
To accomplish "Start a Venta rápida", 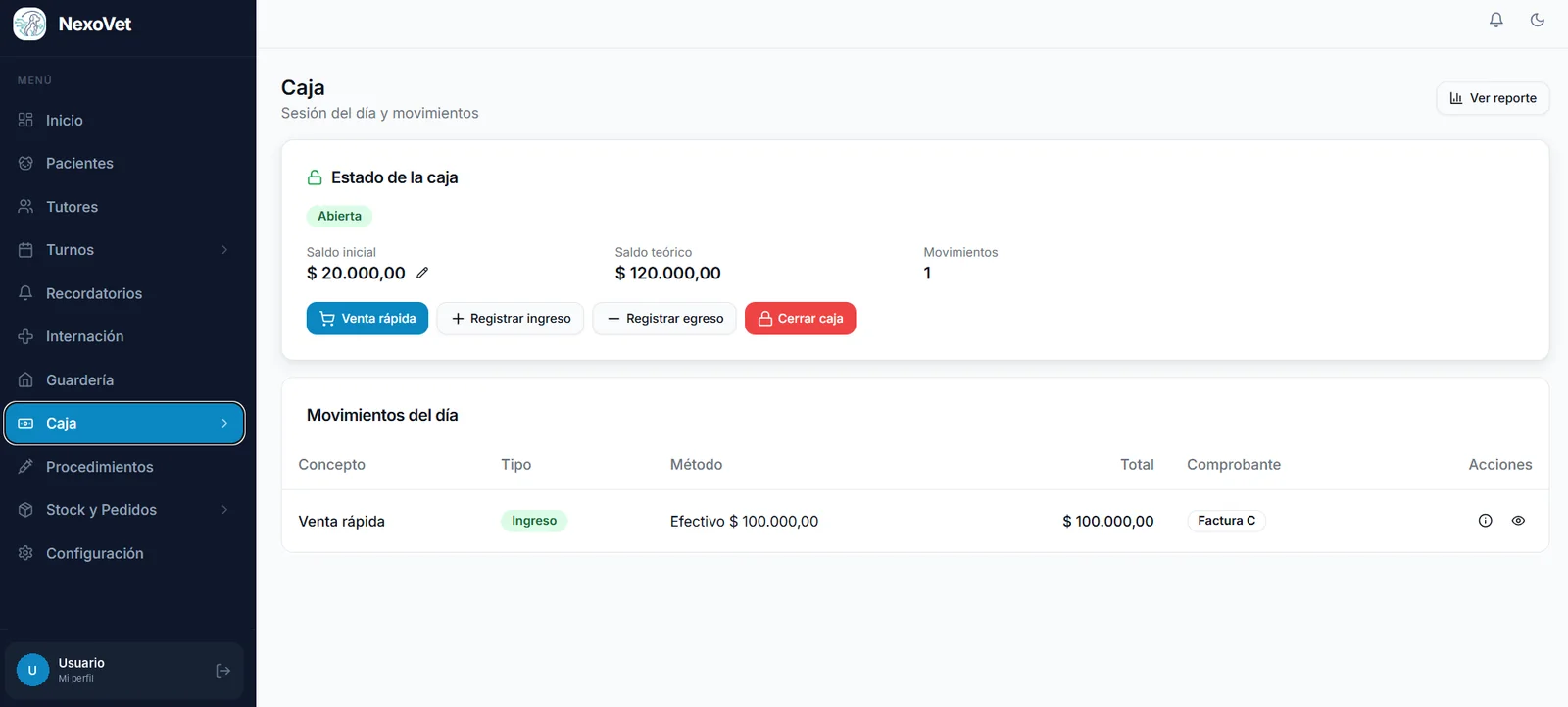I will click(x=367, y=319).
